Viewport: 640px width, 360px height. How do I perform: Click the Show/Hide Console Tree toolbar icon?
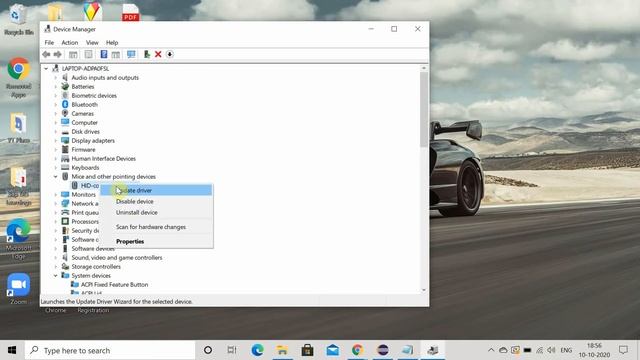pyautogui.click(x=73, y=54)
